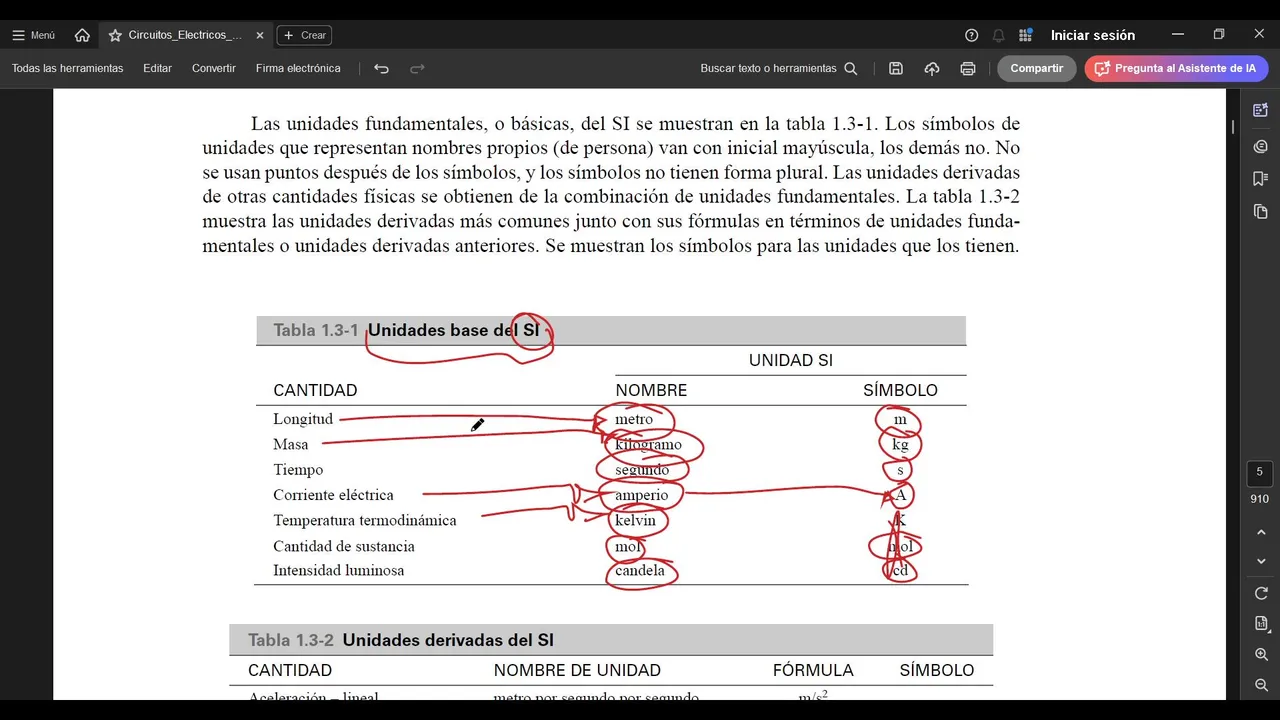Open Firma electrónica

pos(298,68)
